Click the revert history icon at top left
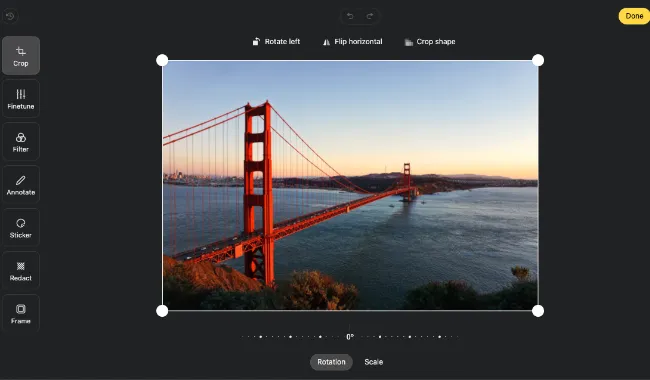 [10, 16]
